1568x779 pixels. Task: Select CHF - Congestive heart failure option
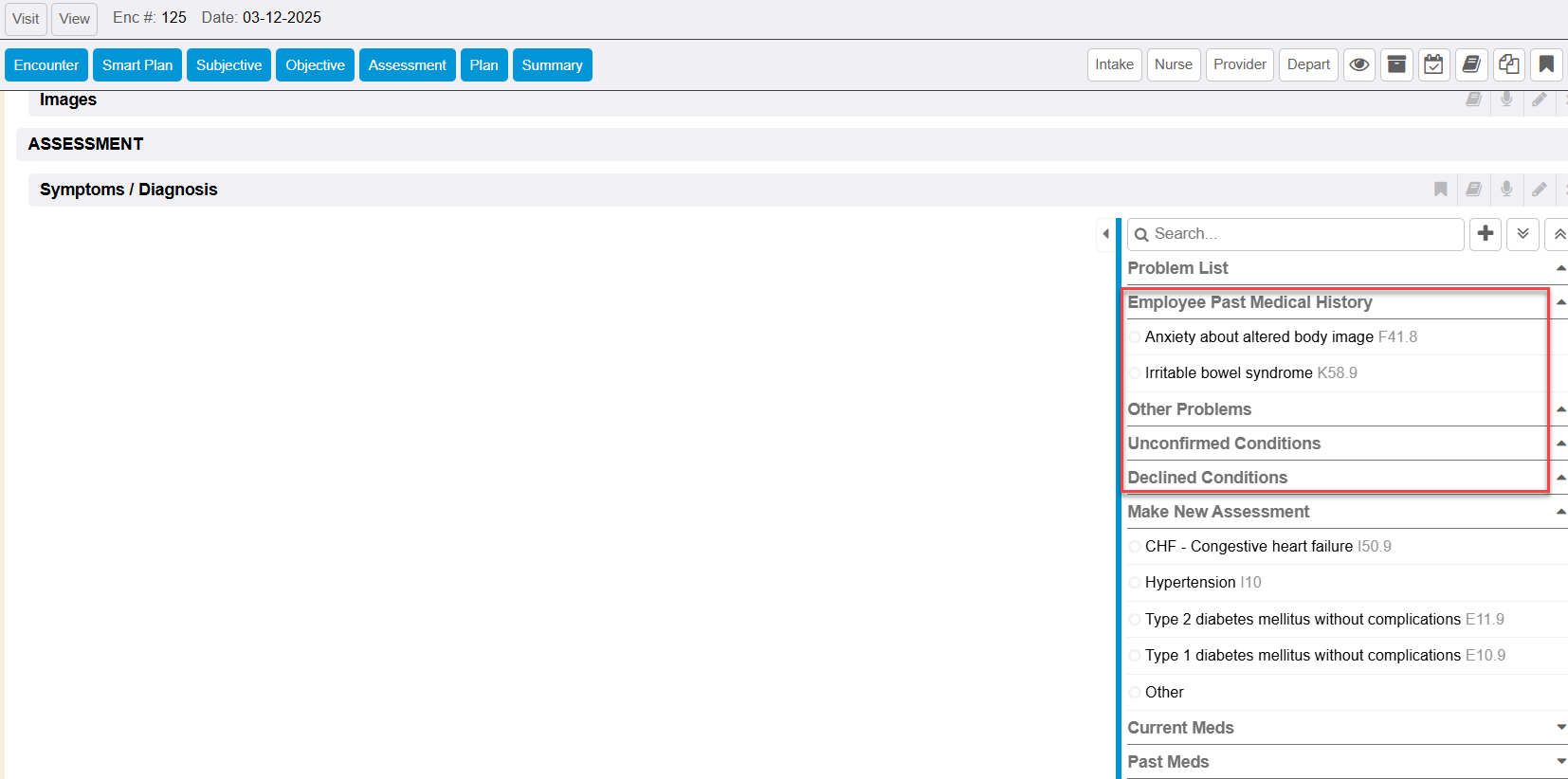point(1135,547)
